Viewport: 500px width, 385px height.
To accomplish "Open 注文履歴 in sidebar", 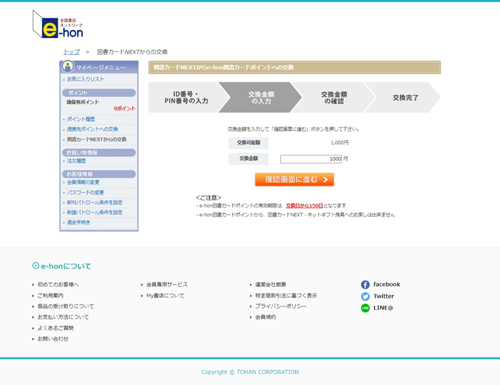I will coord(76,161).
